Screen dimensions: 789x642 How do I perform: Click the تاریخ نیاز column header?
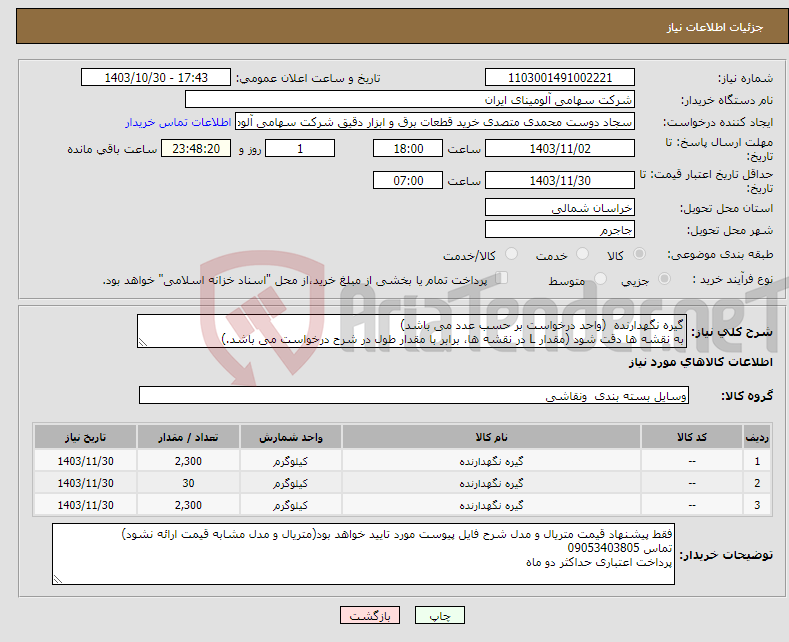click(x=85, y=437)
